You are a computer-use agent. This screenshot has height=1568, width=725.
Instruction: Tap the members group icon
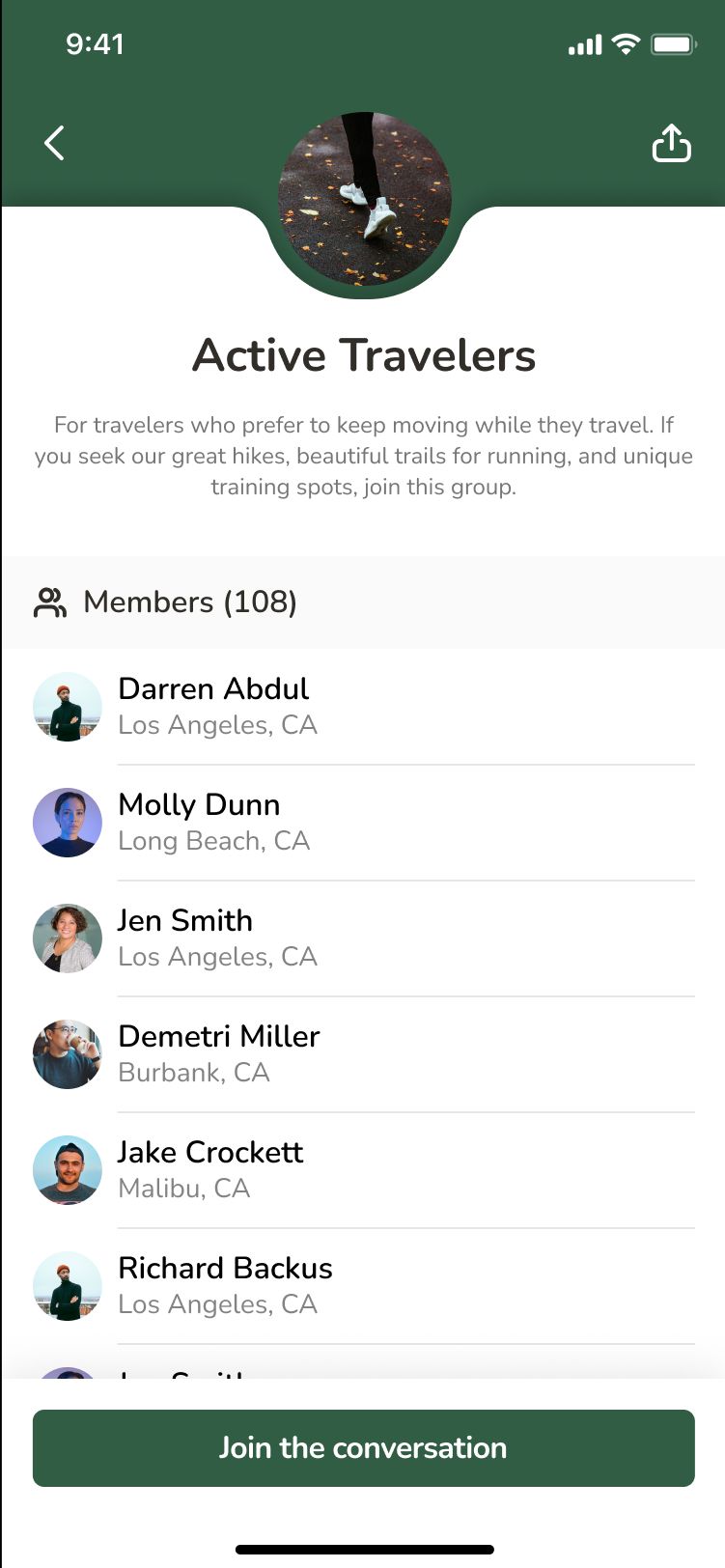[50, 602]
